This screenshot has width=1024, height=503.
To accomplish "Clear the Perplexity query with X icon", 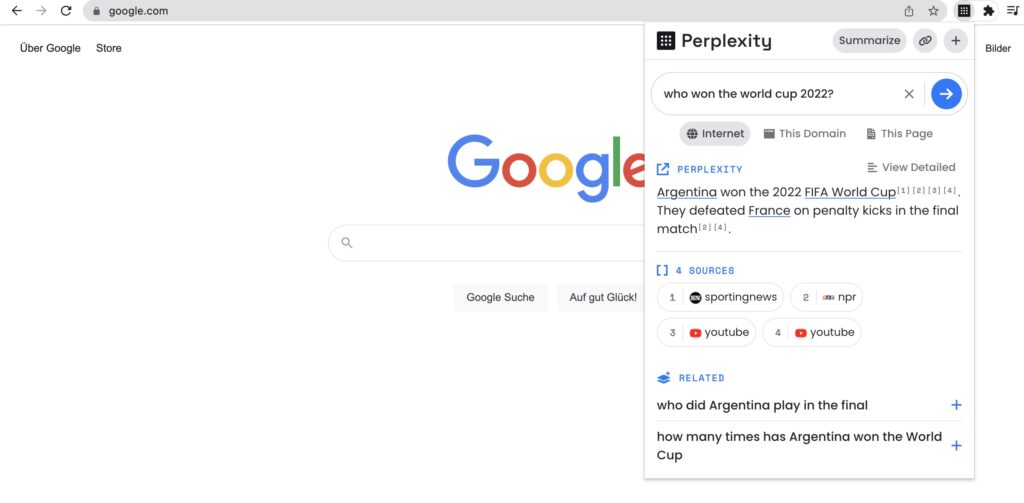I will coord(908,94).
